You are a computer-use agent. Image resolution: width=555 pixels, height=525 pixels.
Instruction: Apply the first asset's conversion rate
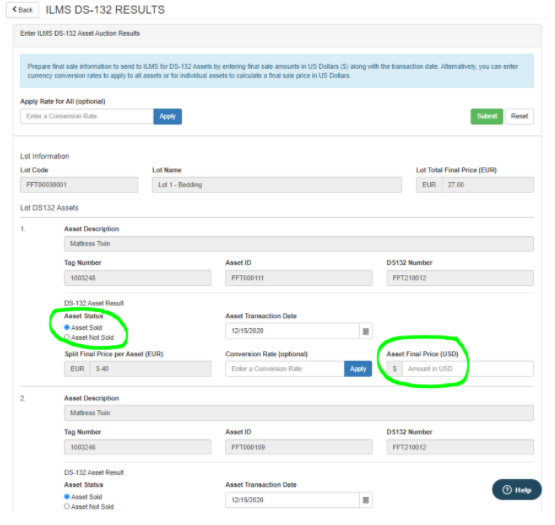coord(358,369)
